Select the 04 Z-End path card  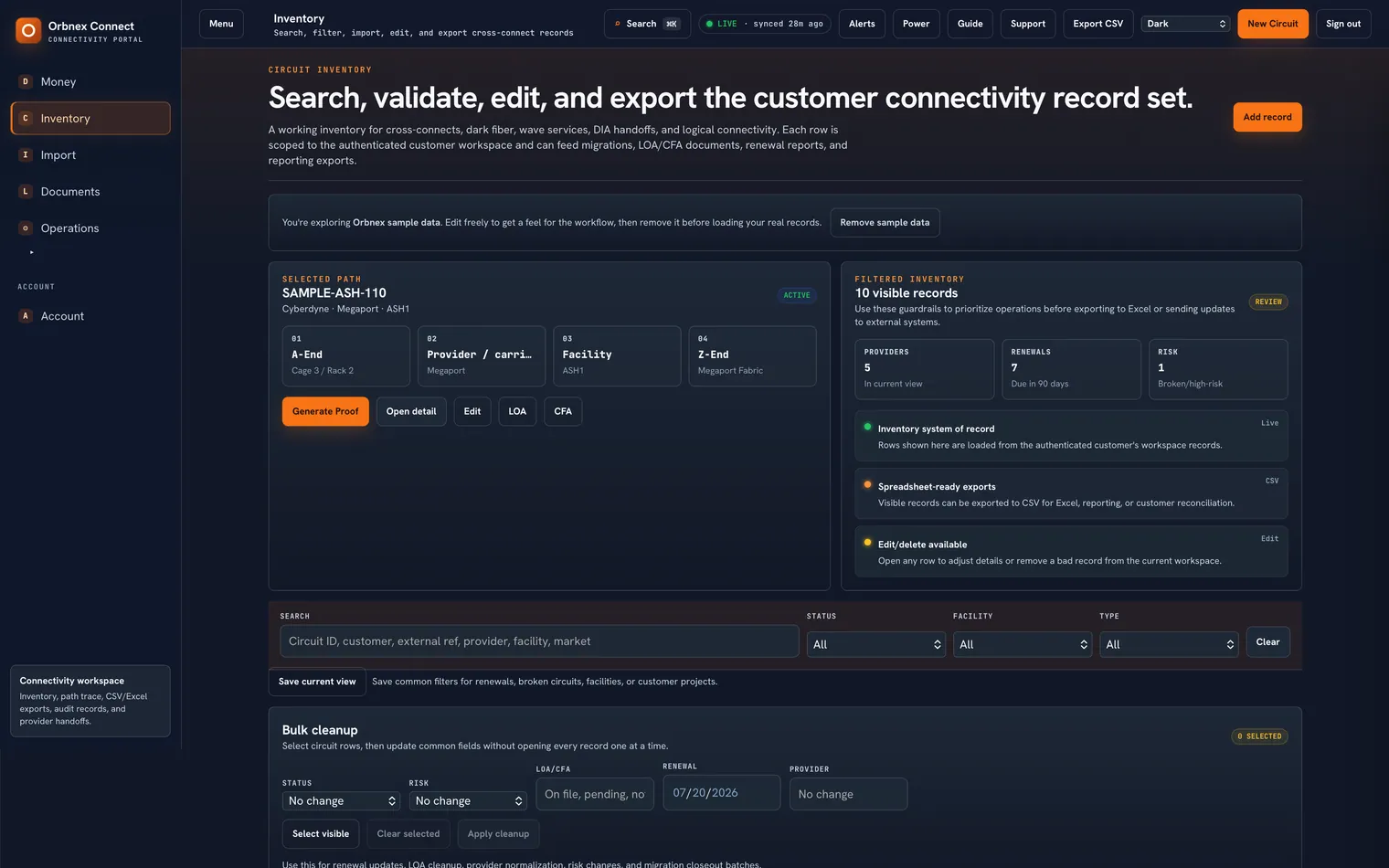(x=752, y=356)
